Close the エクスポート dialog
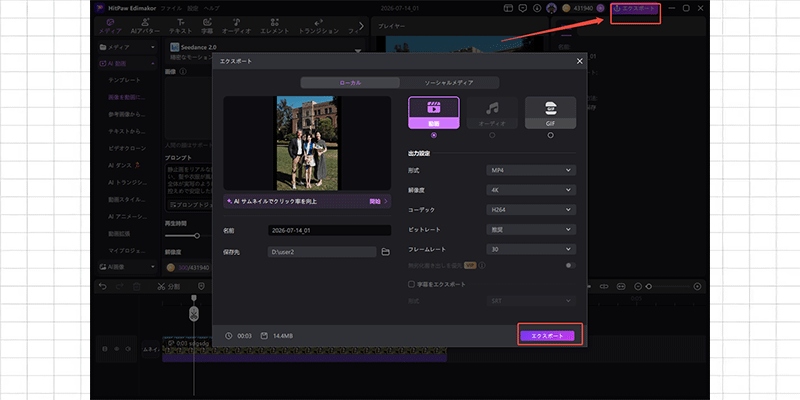This screenshot has height=400, width=800. click(579, 61)
